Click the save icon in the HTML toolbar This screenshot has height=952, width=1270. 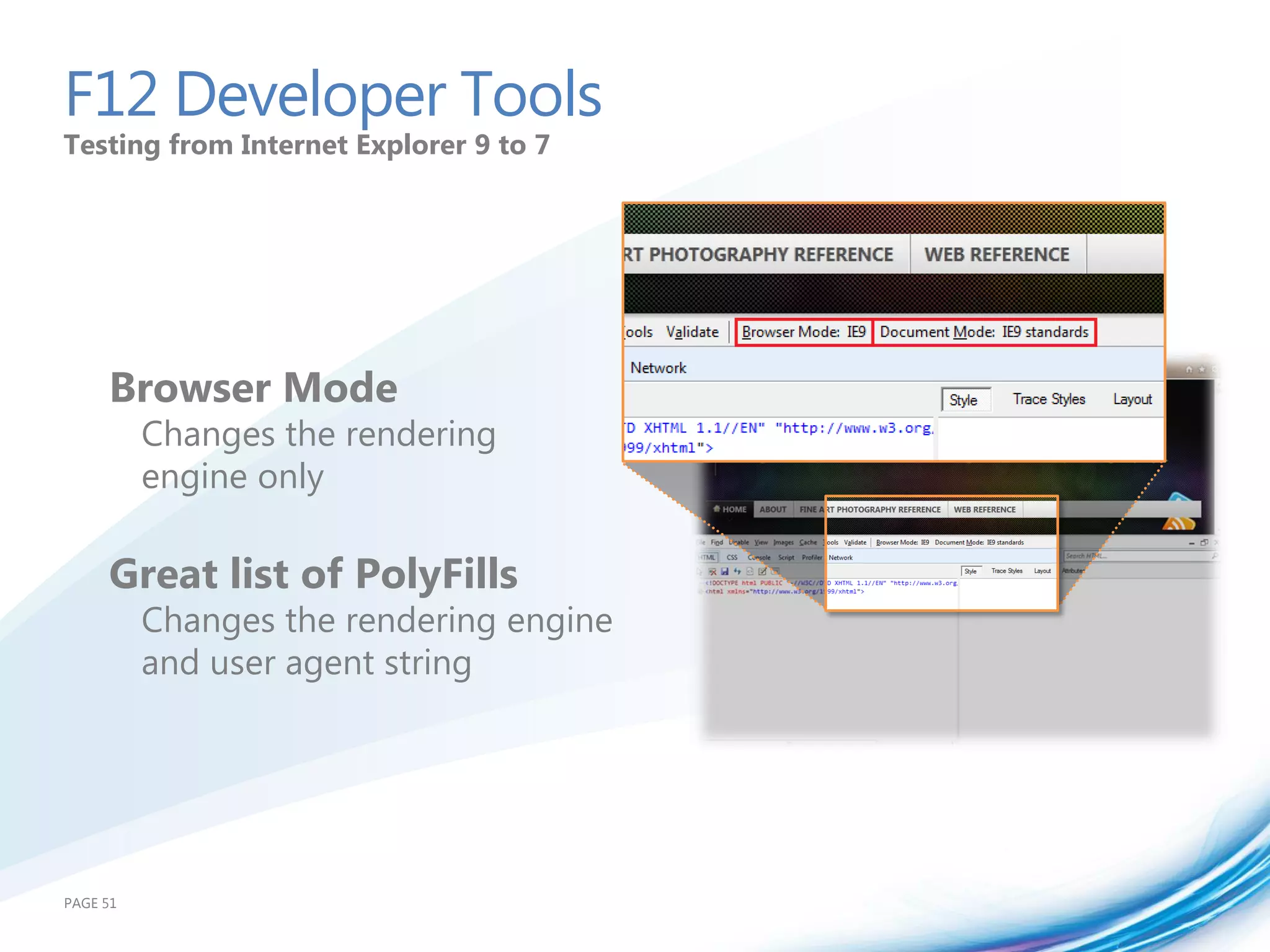(x=725, y=571)
